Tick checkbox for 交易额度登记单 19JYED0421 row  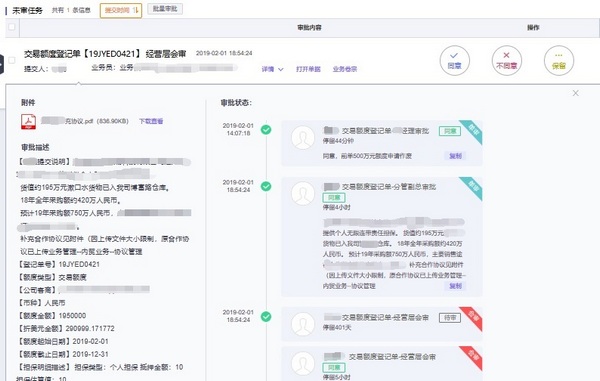point(11,60)
